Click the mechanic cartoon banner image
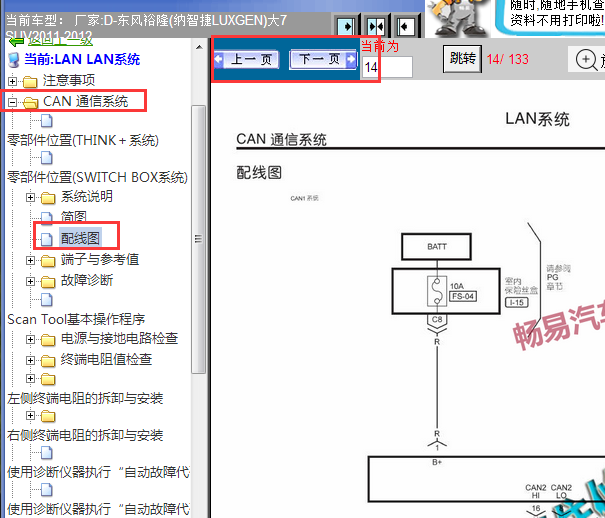Image resolution: width=605 pixels, height=518 pixels. [x=458, y=19]
